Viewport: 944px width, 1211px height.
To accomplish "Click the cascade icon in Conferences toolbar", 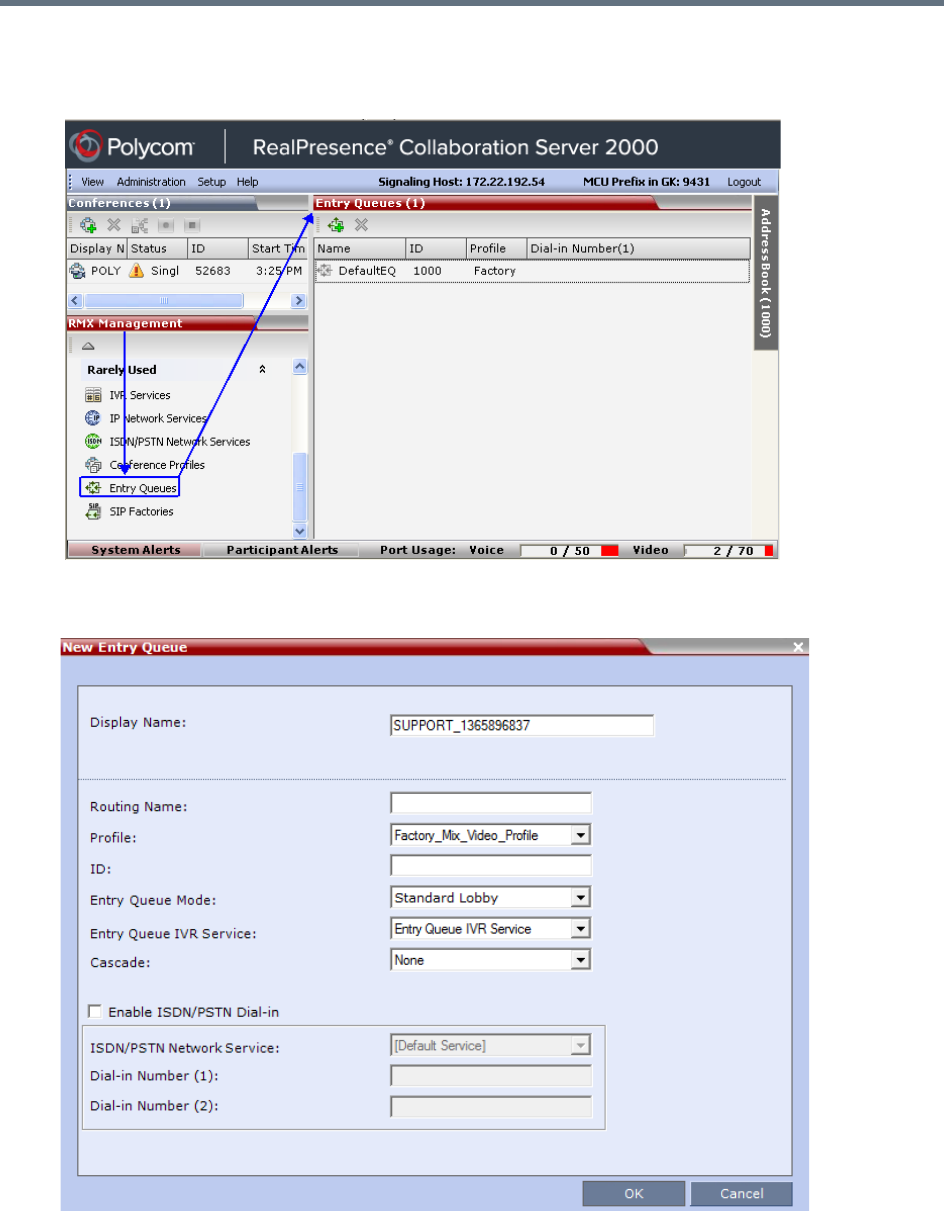I will pos(140,225).
